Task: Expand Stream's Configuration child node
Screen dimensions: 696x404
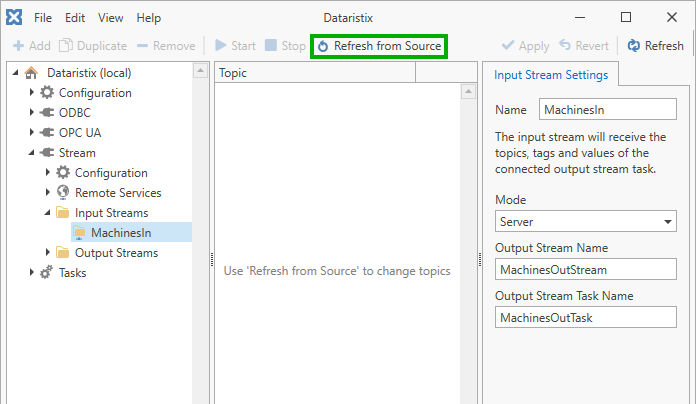Action: [x=47, y=172]
